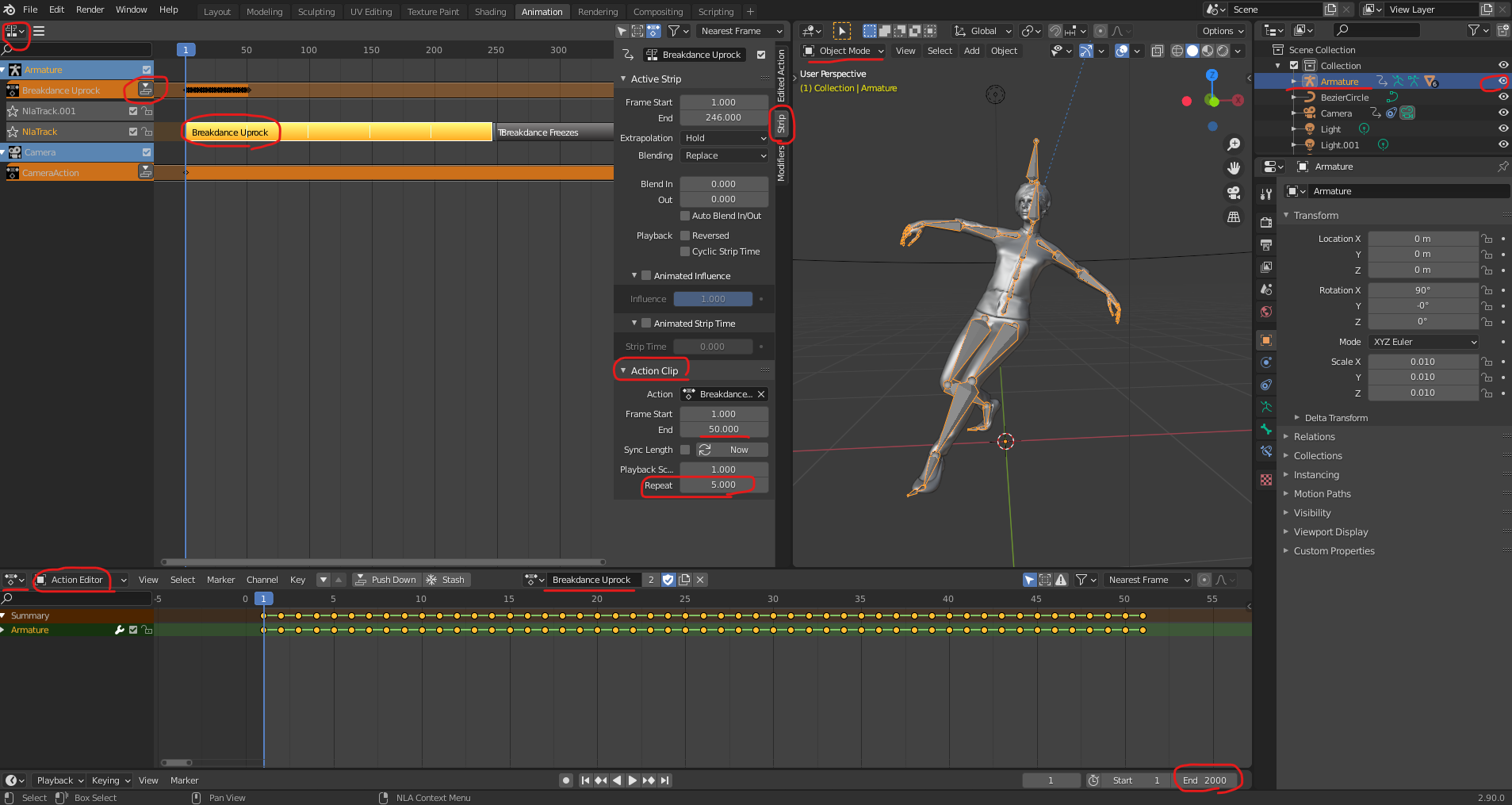Toggle Cyclic Strip Time checkbox
Viewport: 1512px width, 805px height.
pyautogui.click(x=685, y=251)
